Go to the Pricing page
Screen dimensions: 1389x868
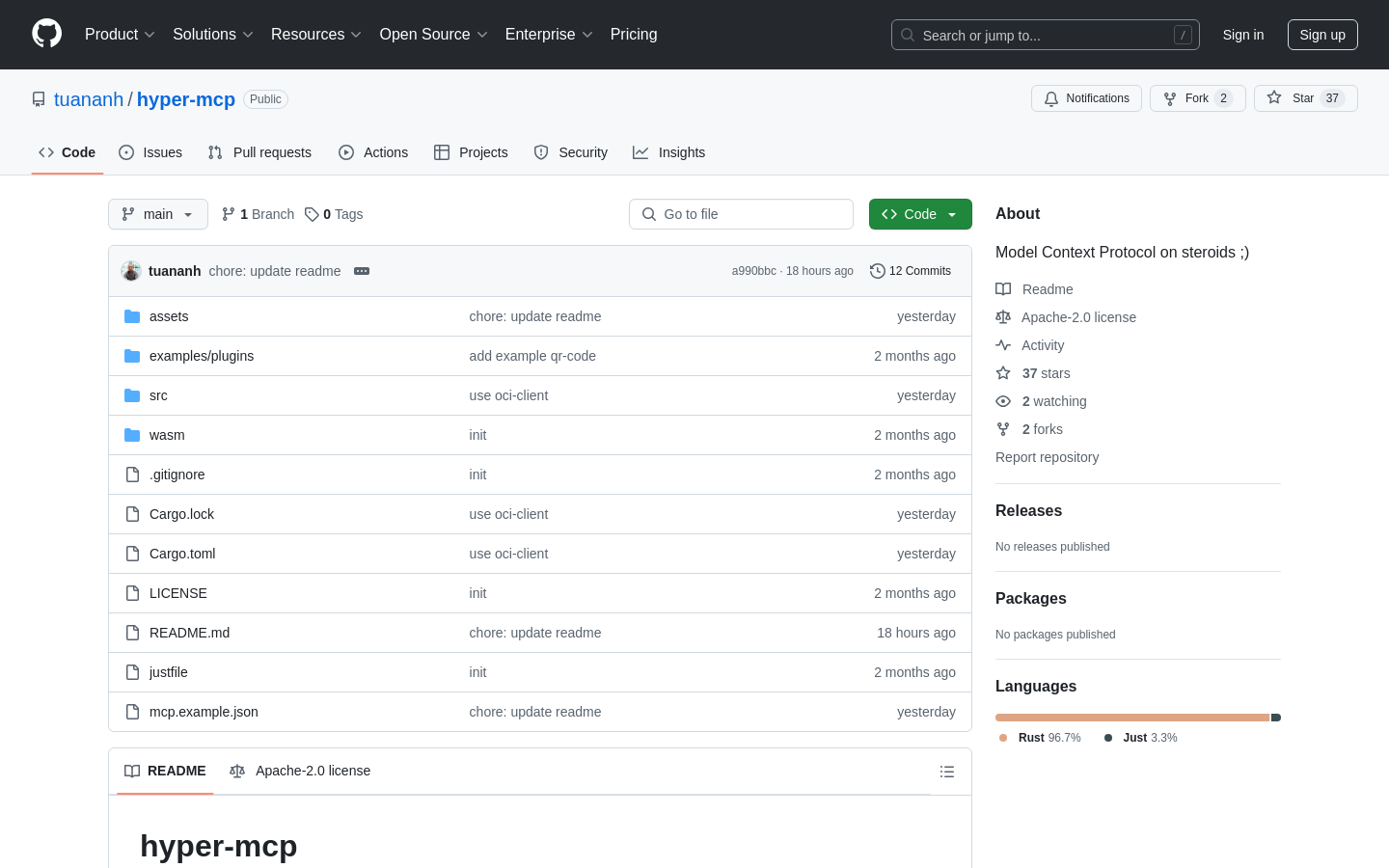(x=634, y=35)
